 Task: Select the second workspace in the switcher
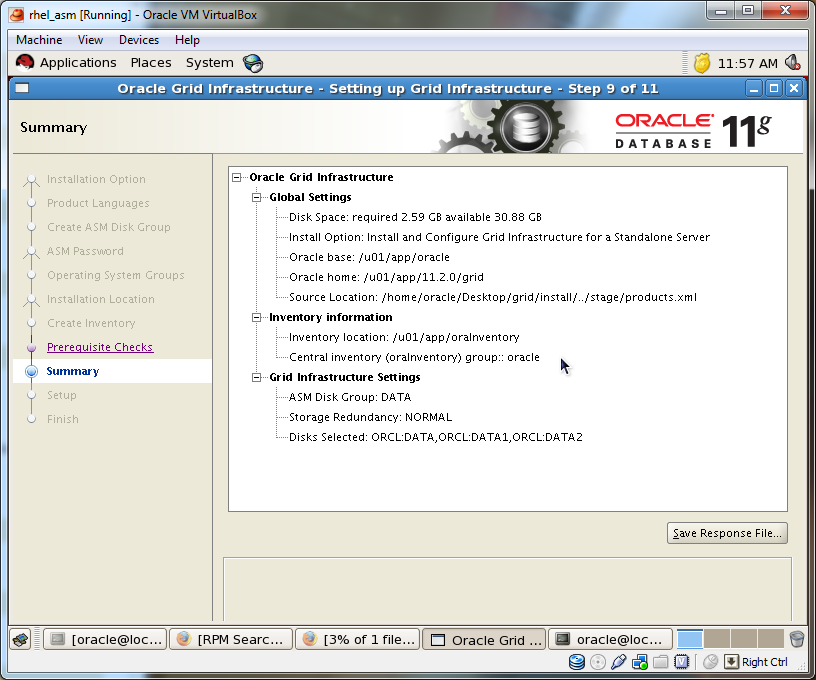717,639
